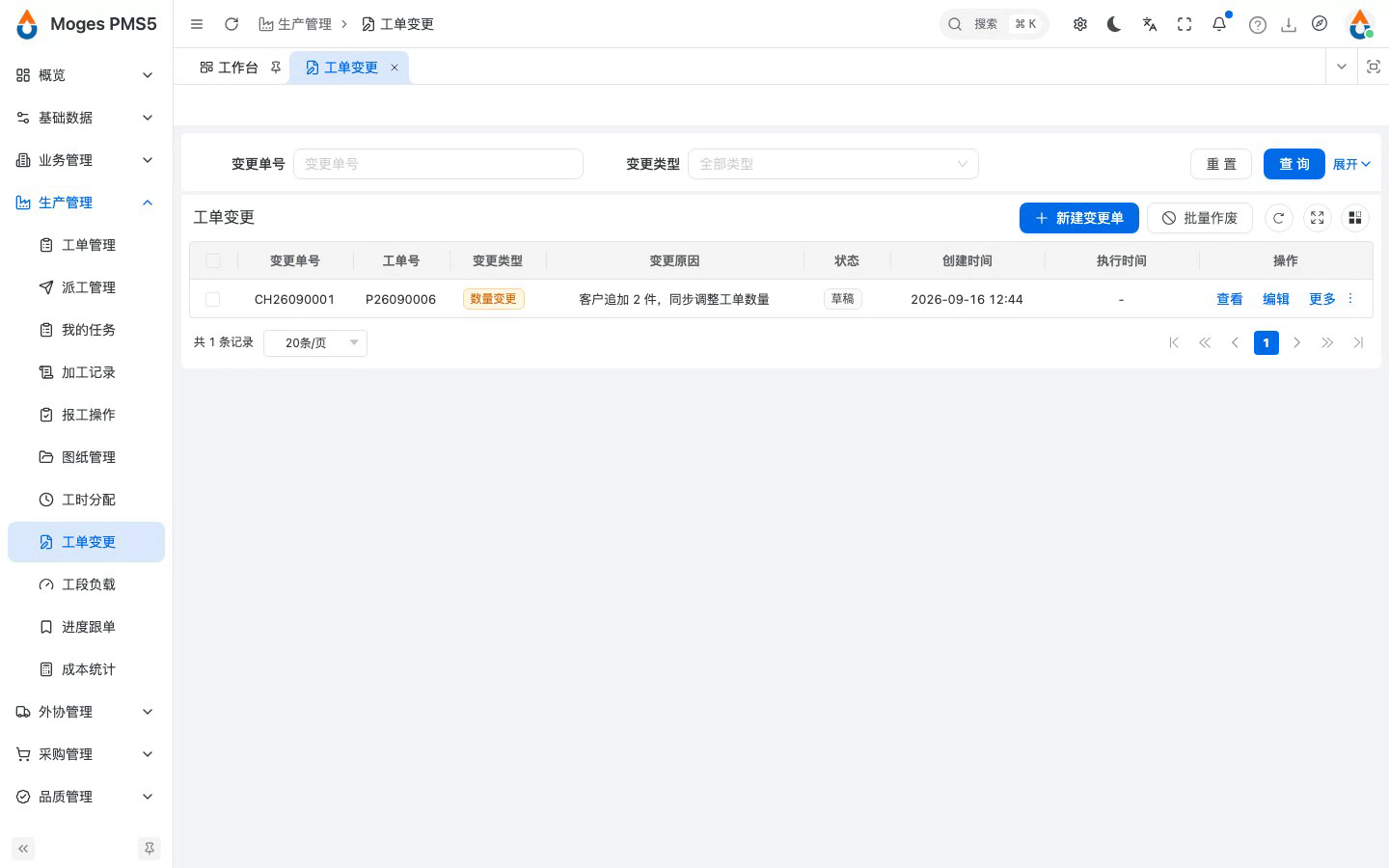Open 派工管理 in the sidebar
Viewport: 1389px width, 868px height.
point(86,287)
